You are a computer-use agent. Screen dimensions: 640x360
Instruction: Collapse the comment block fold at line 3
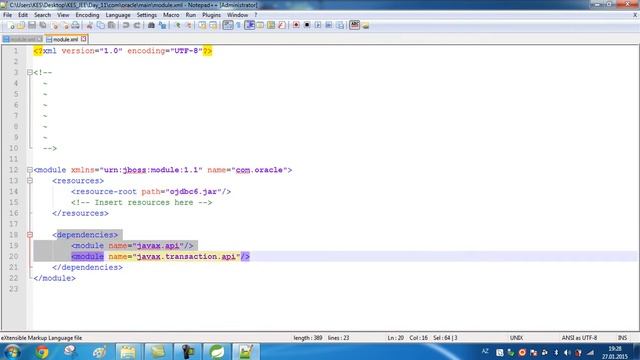30,72
